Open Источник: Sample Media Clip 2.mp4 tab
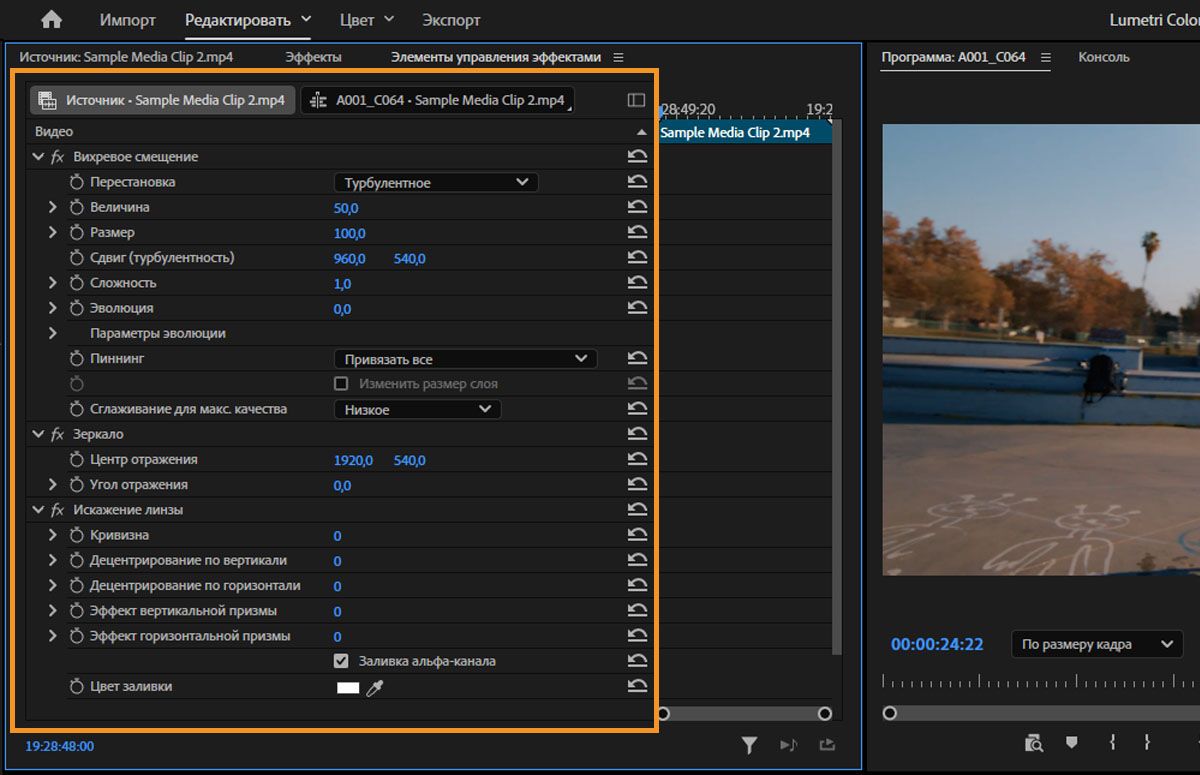The height and width of the screenshot is (775, 1200). point(126,57)
